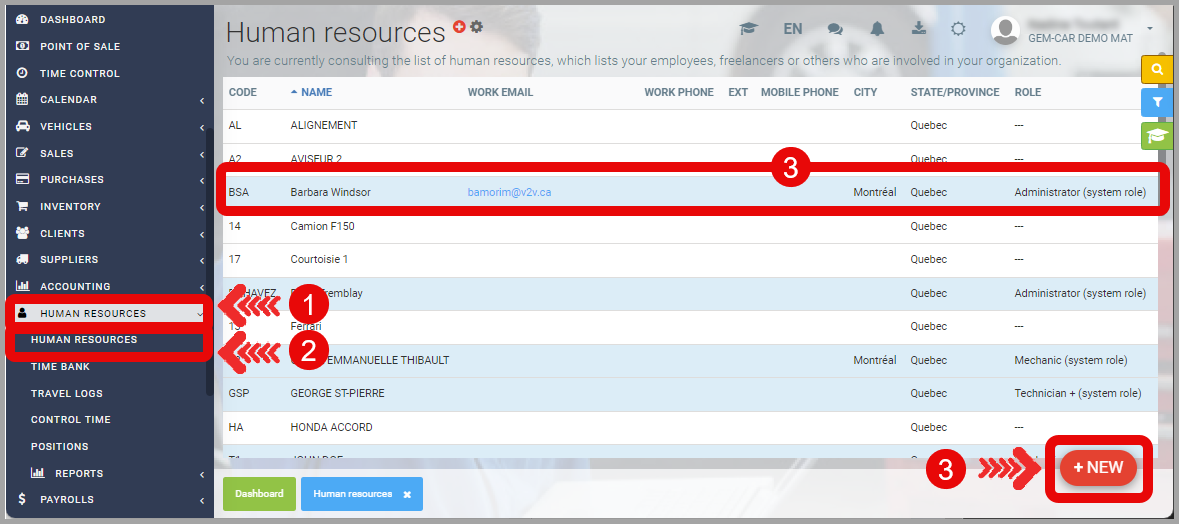Sort the list by Name column
This screenshot has width=1179, height=524.
pyautogui.click(x=316, y=92)
